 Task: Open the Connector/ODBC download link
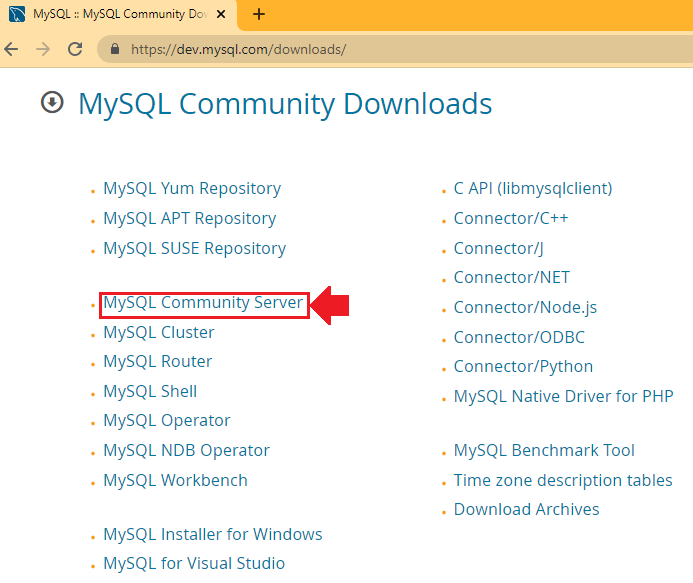(x=519, y=337)
